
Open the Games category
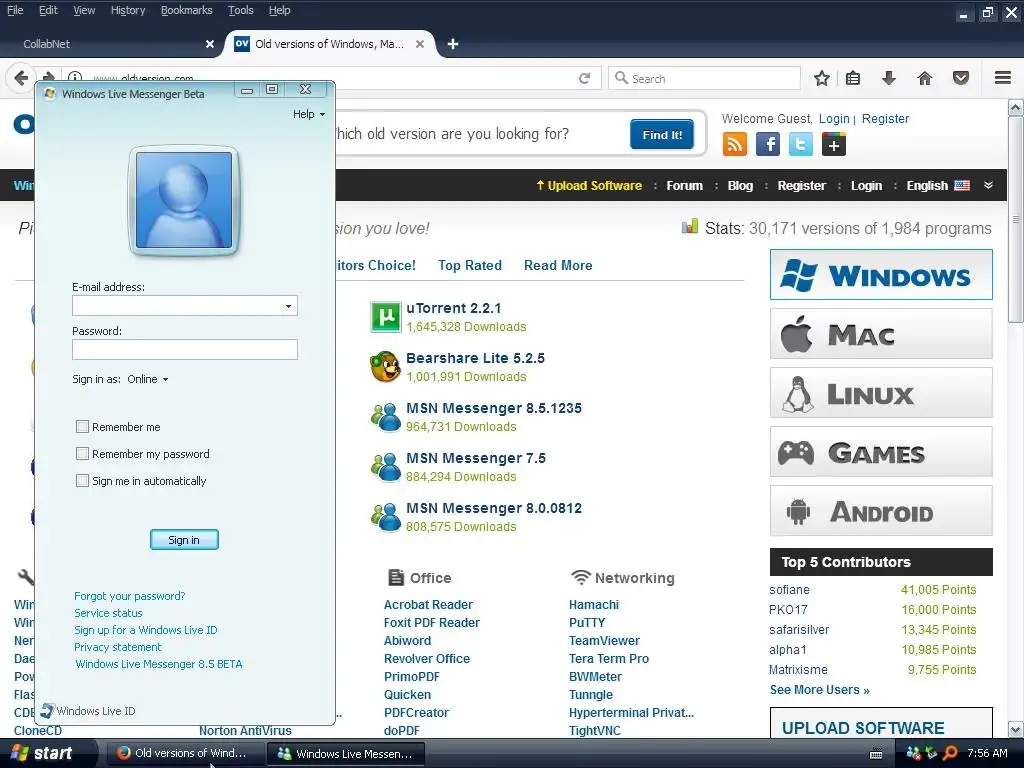pyautogui.click(x=881, y=451)
